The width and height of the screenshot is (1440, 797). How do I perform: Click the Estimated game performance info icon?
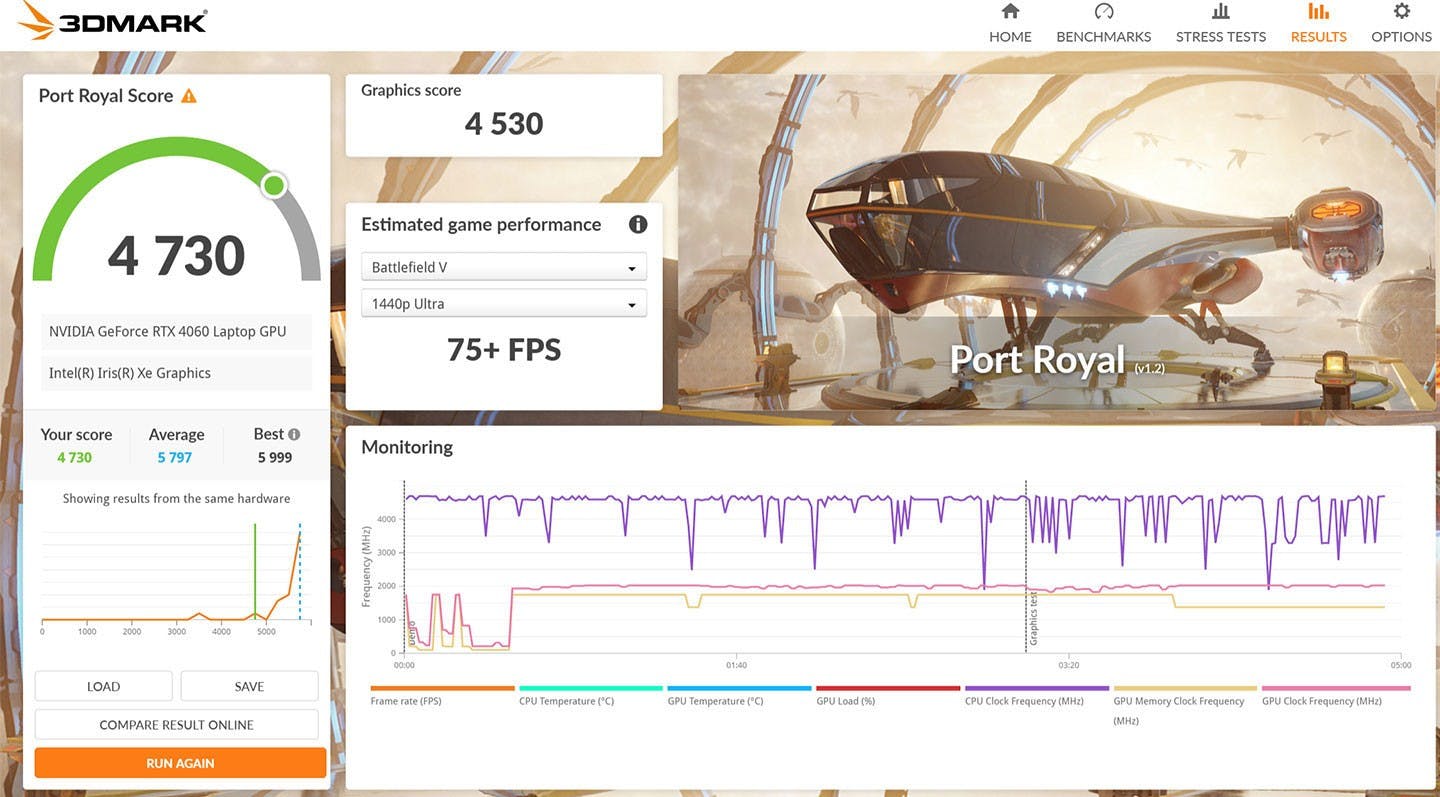637,224
